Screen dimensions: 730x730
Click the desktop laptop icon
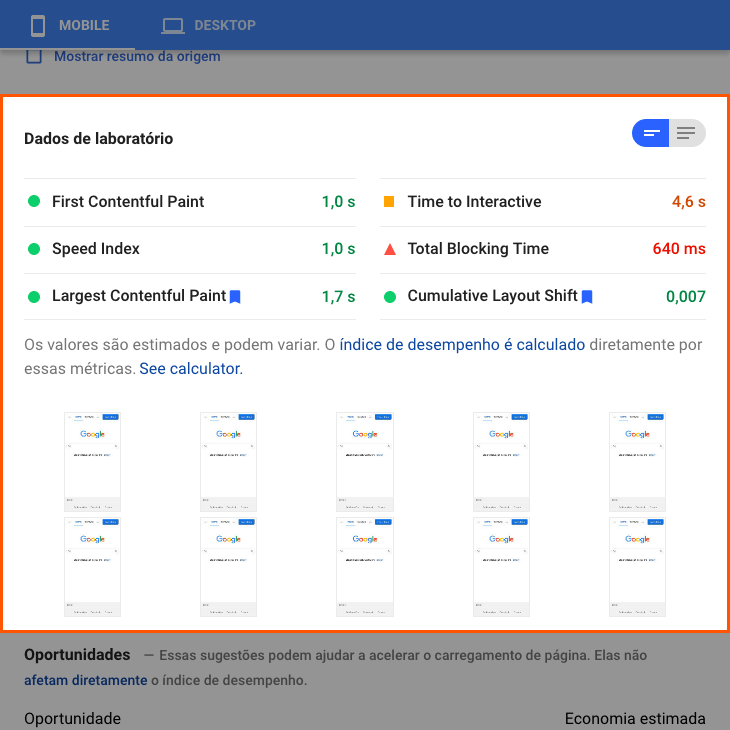(x=173, y=26)
